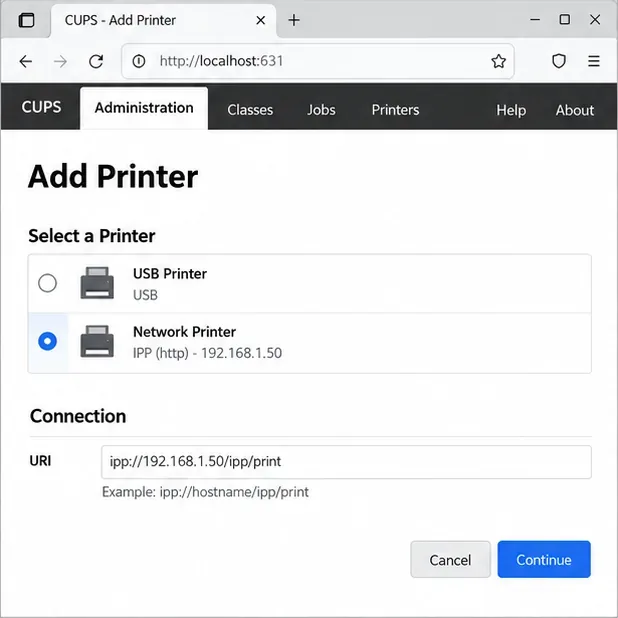
Task: Open the tab overview icon at top-left
Action: 26,20
